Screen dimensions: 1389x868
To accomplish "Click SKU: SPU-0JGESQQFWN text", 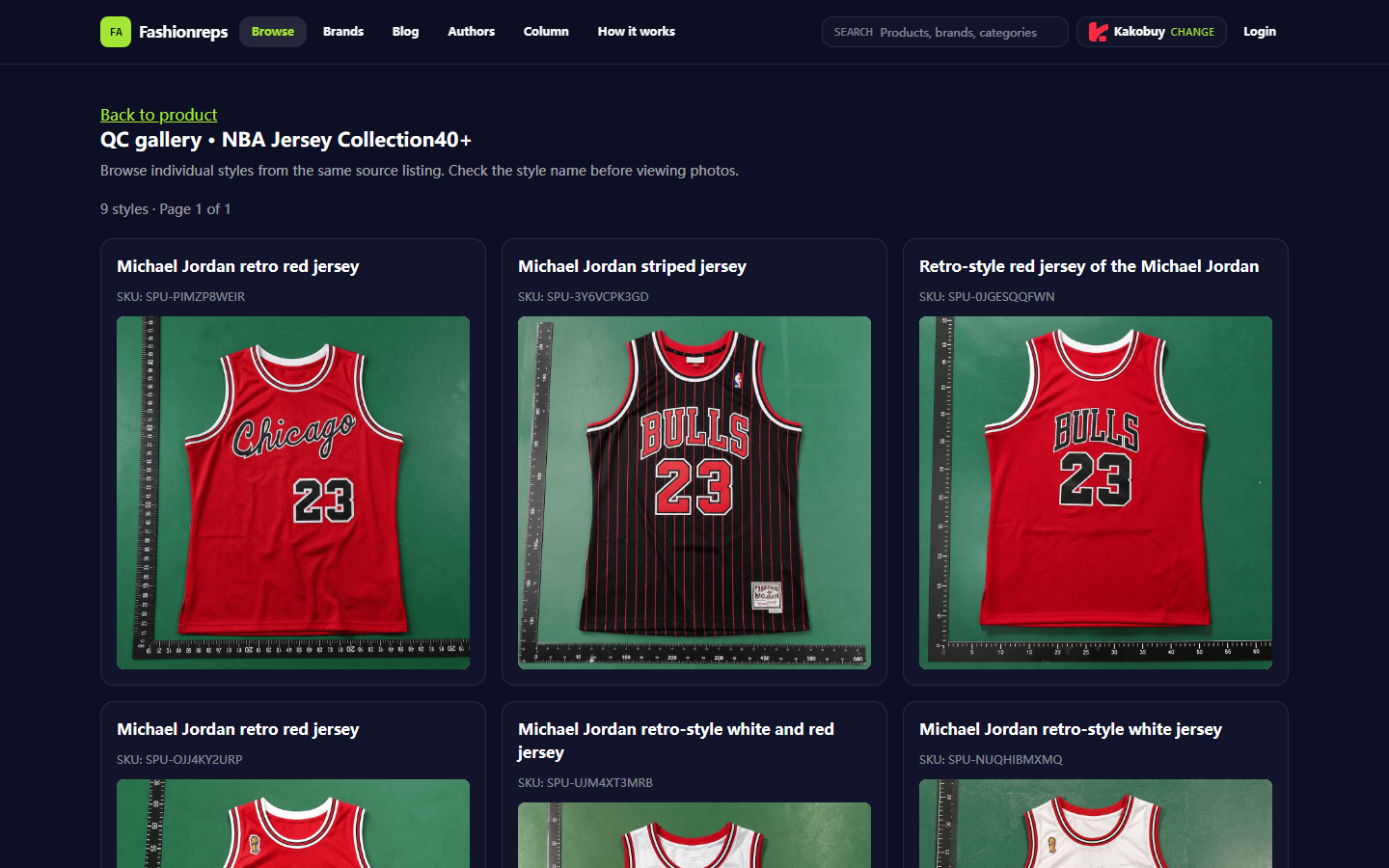I will [x=987, y=297].
